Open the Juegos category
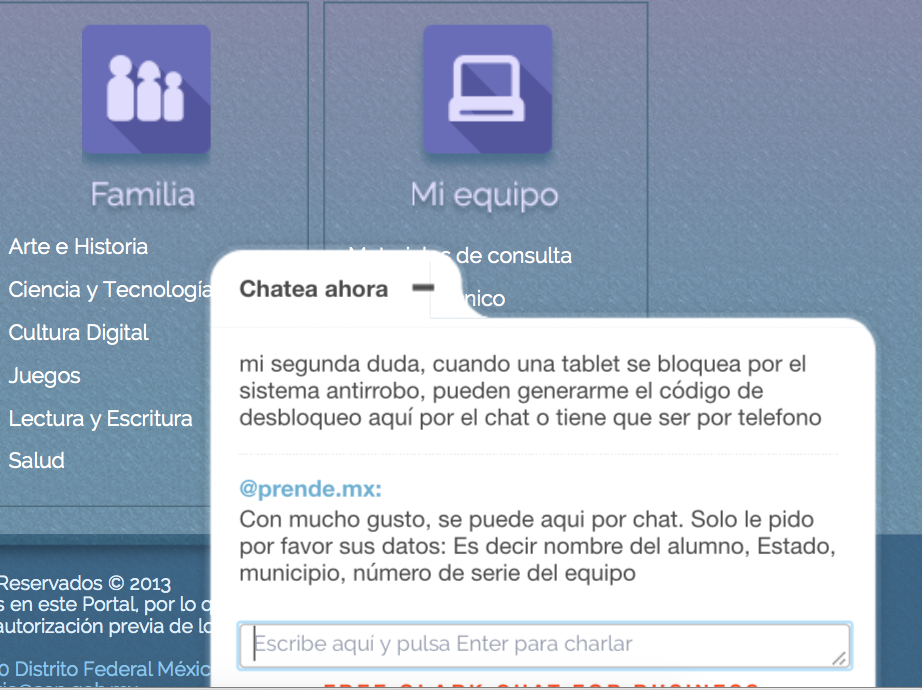Viewport: 922px width, 690px height. [x=44, y=376]
